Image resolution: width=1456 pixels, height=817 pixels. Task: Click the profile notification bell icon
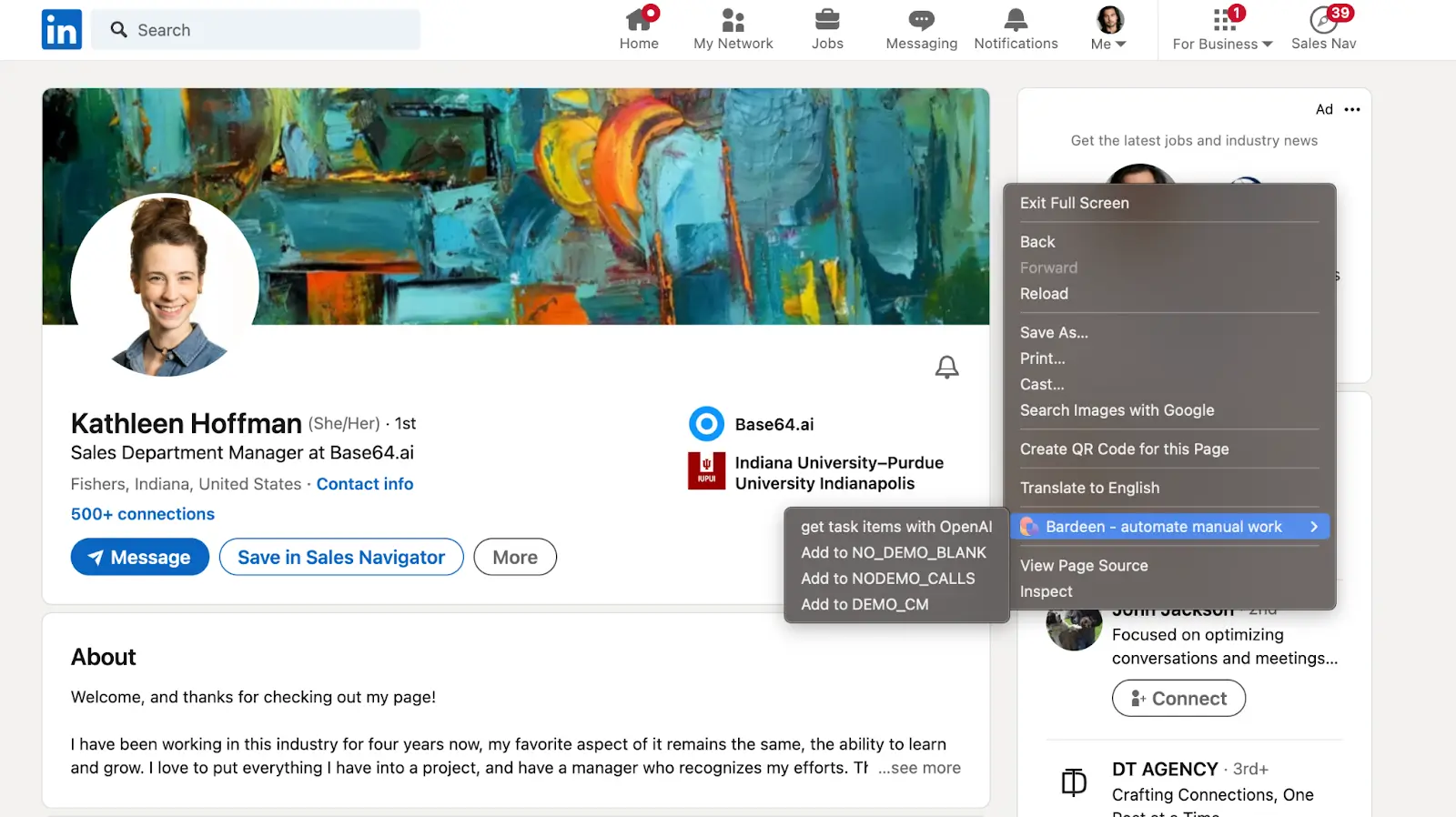946,367
